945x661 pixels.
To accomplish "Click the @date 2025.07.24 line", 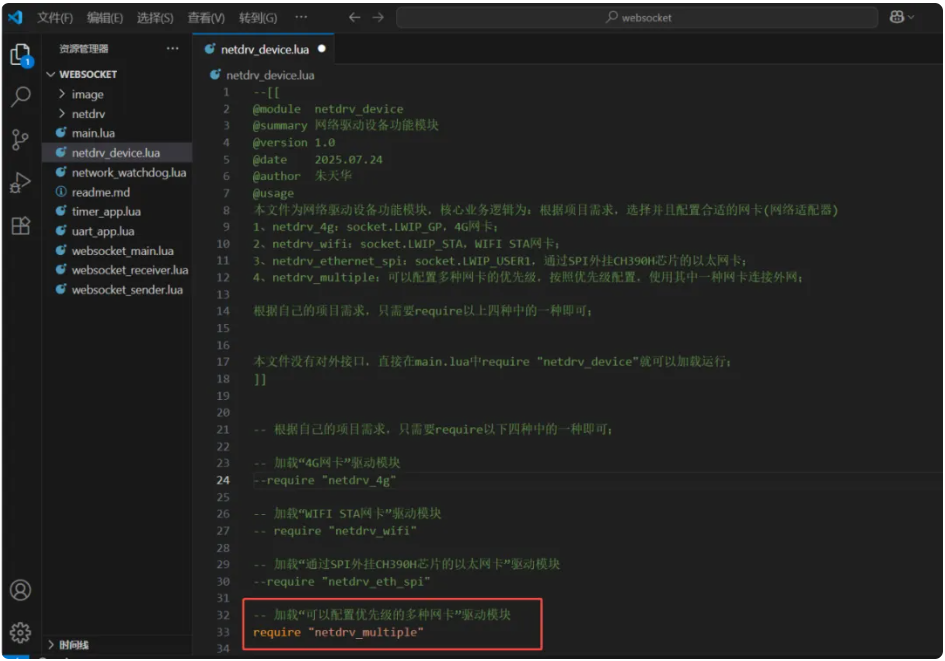I will 318,160.
